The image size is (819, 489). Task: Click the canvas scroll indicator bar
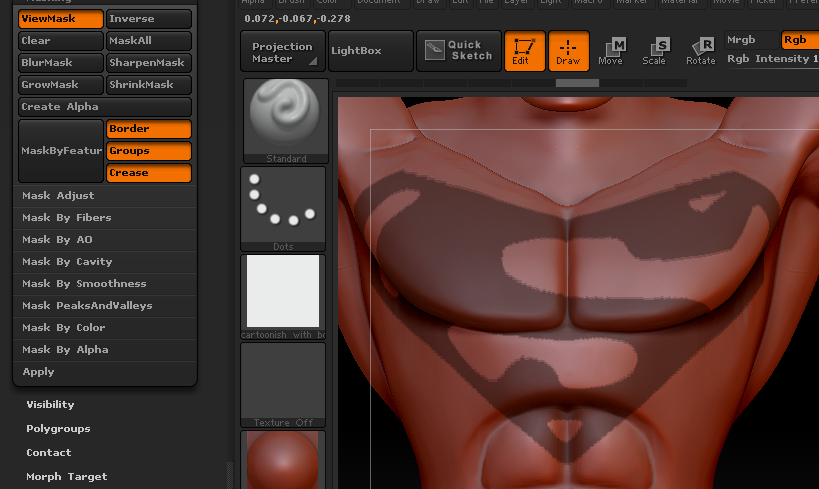577,83
